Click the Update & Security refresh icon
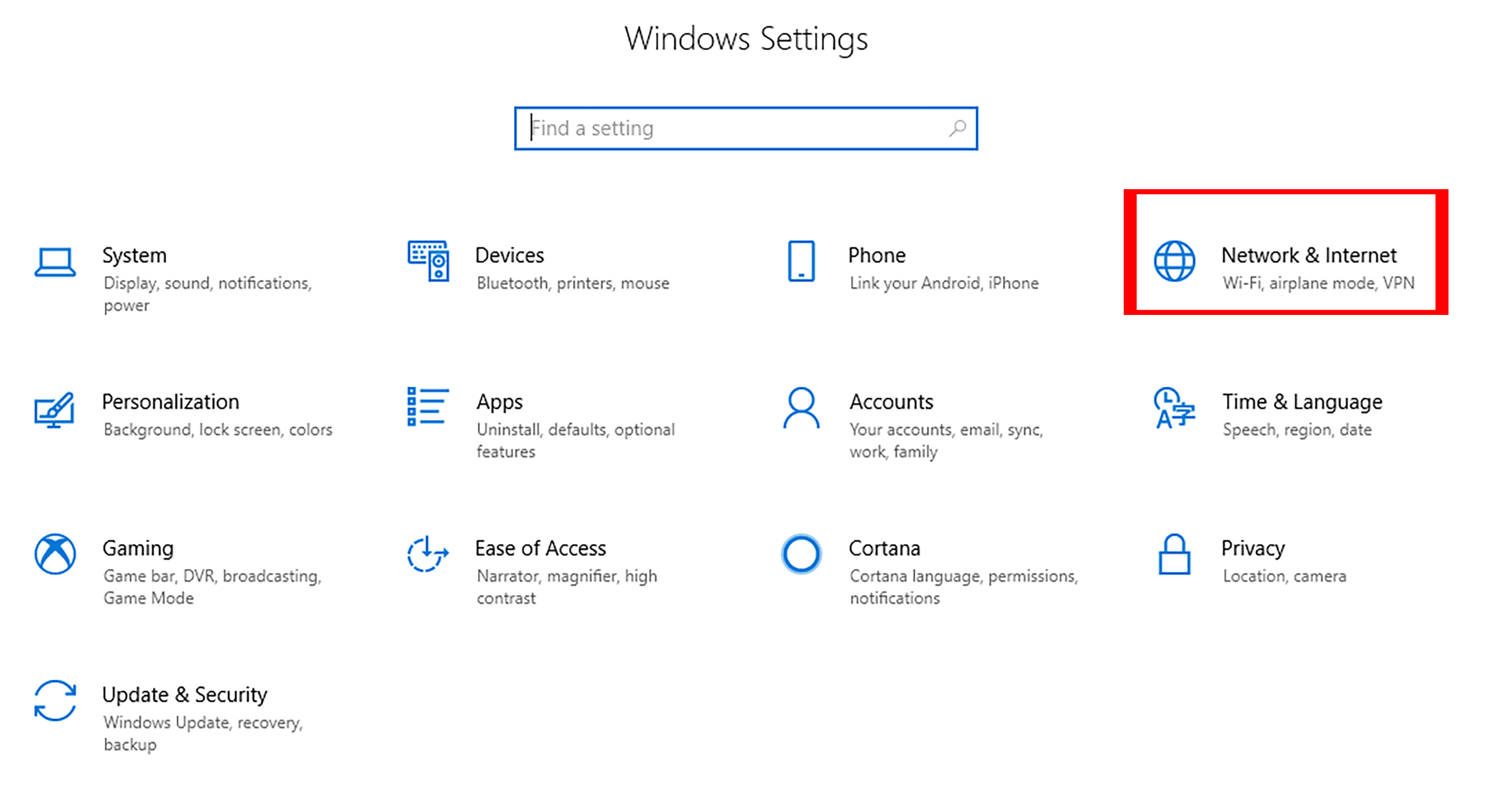Screen dimensions: 1512x807 coord(55,701)
